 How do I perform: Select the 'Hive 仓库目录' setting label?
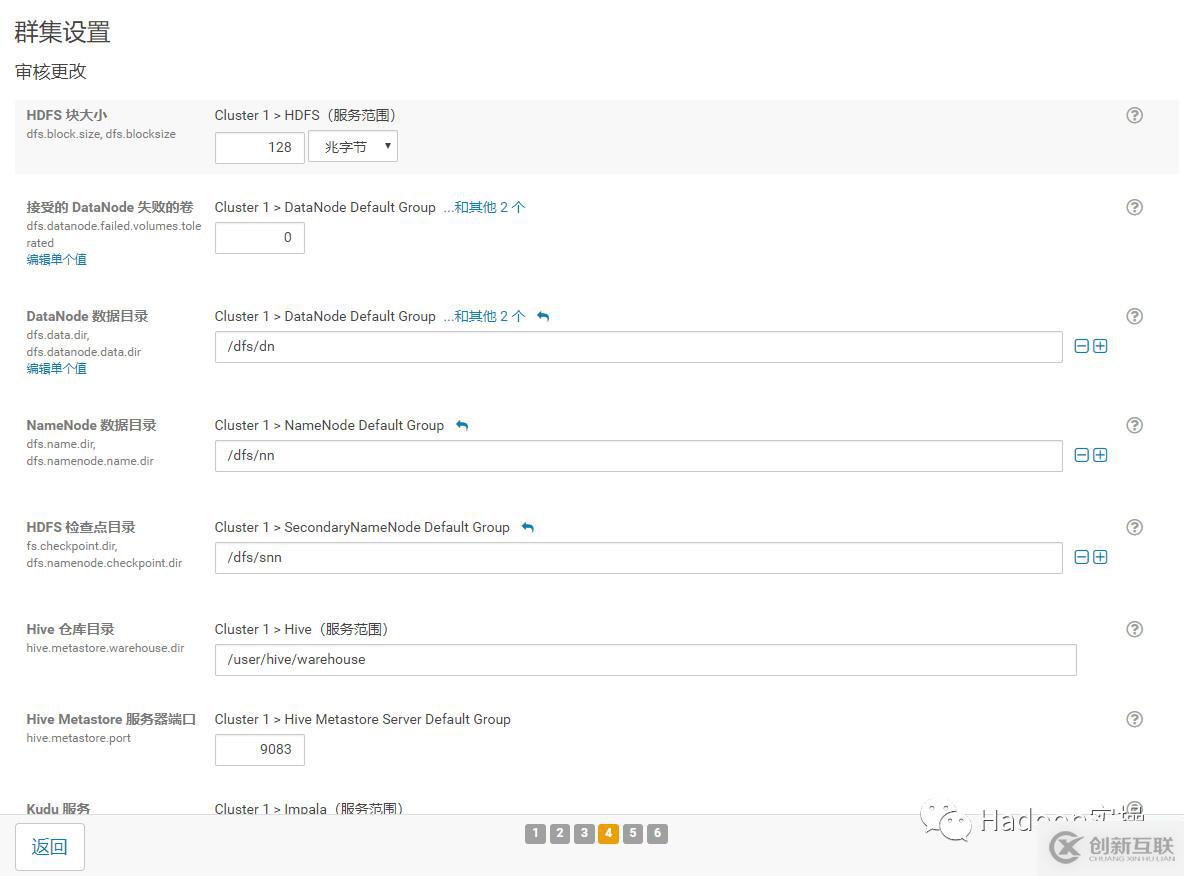pos(70,629)
